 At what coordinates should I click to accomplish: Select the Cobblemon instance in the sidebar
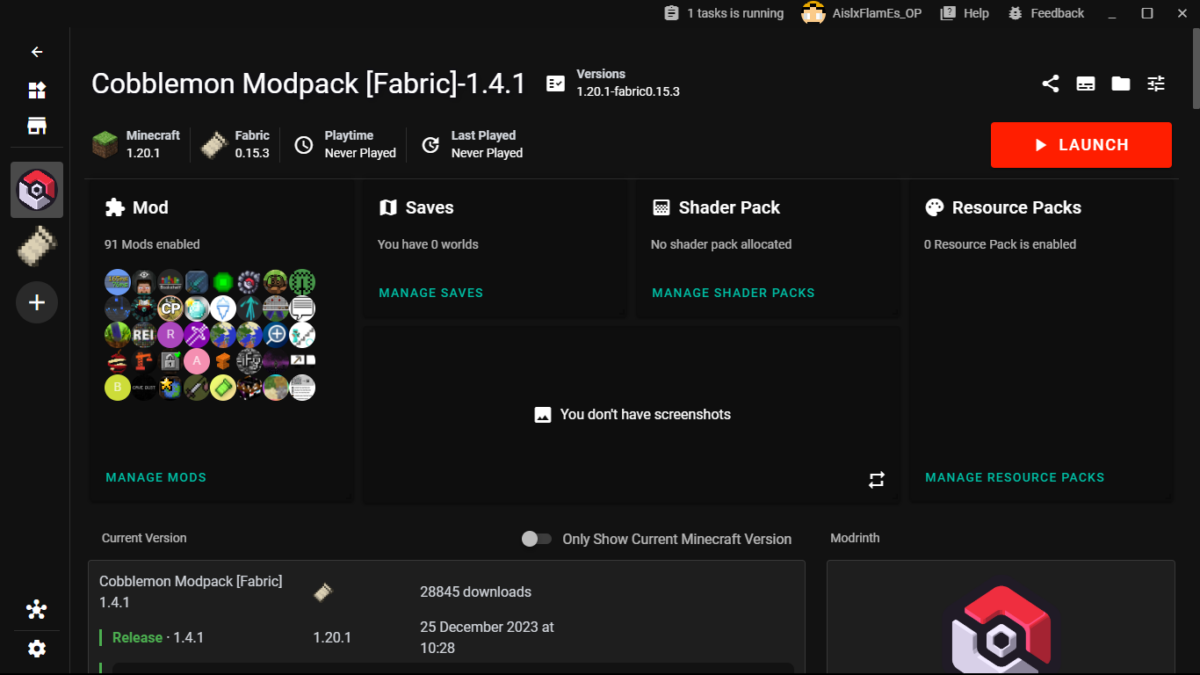[x=37, y=190]
